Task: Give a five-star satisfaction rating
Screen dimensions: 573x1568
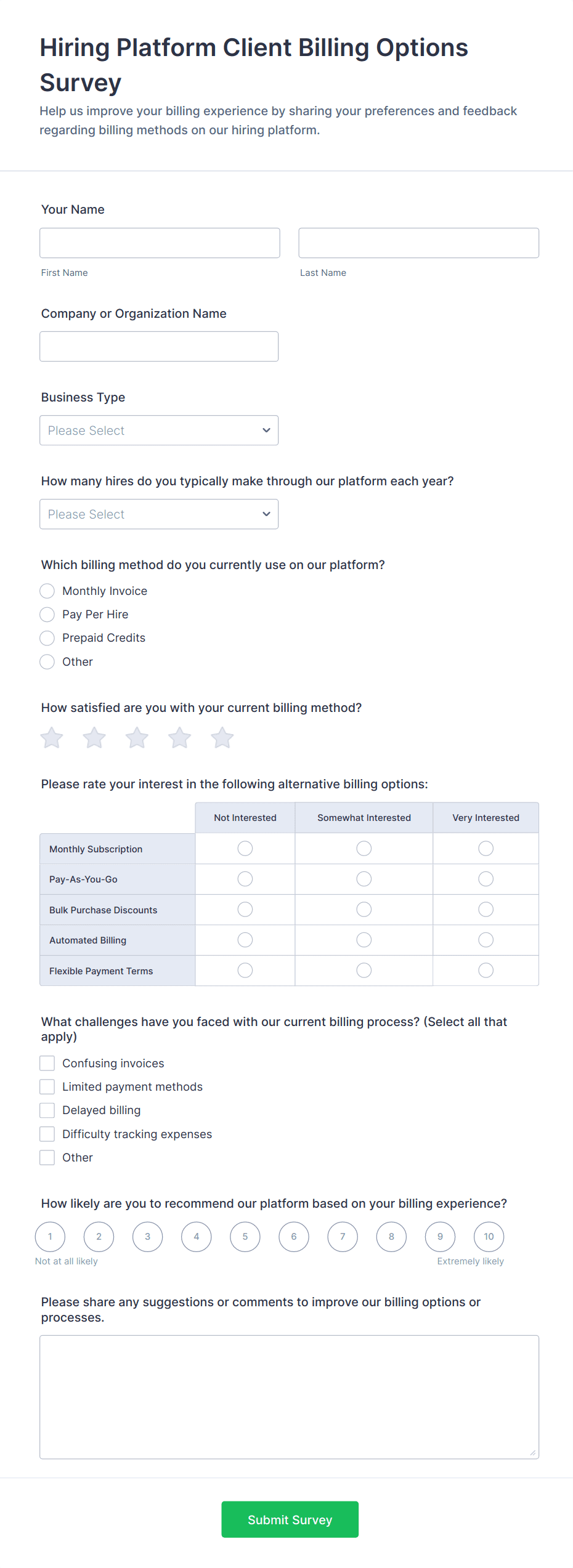Action: tap(222, 737)
